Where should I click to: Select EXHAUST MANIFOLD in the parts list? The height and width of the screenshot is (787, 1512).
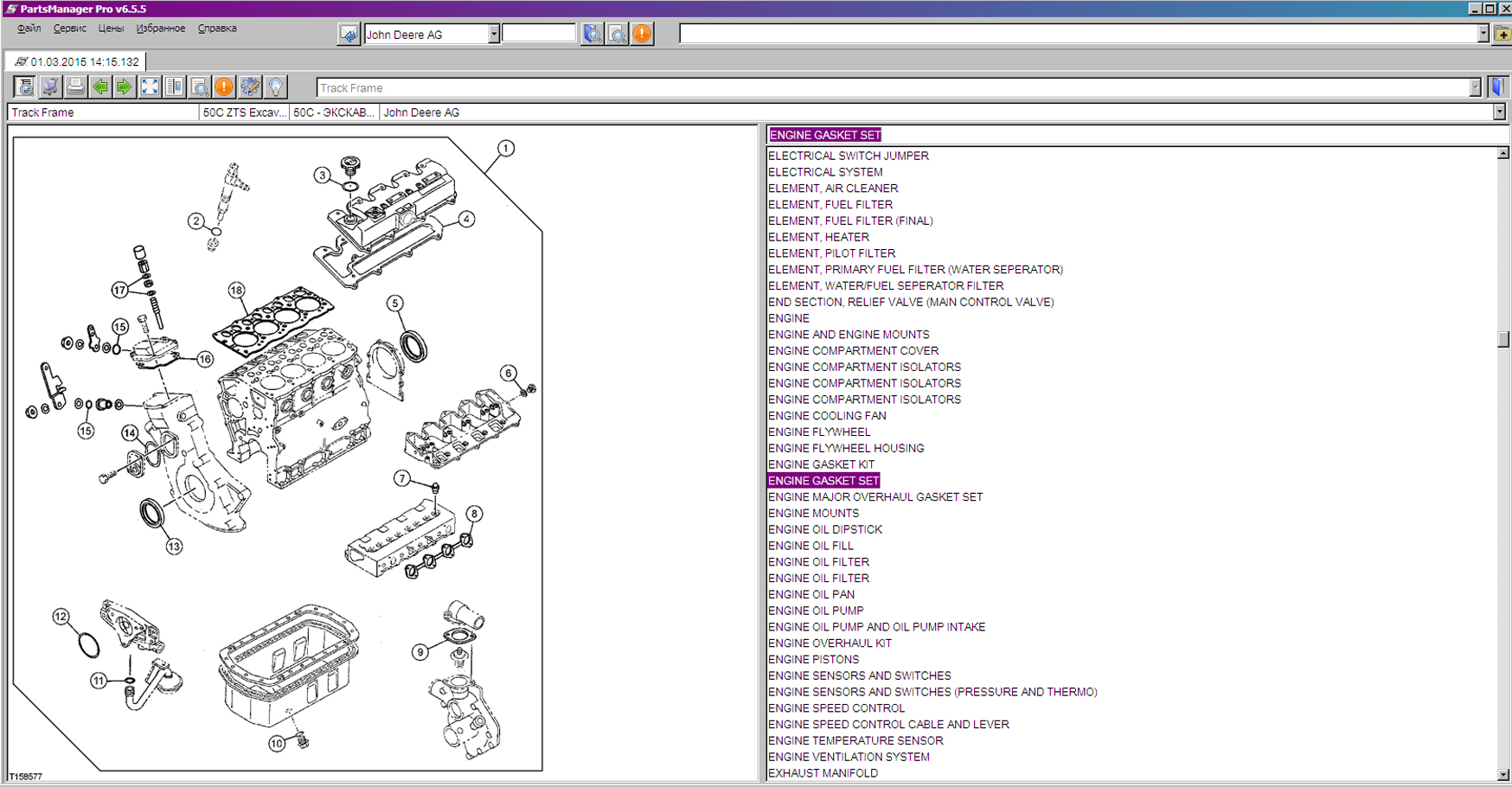pyautogui.click(x=823, y=773)
